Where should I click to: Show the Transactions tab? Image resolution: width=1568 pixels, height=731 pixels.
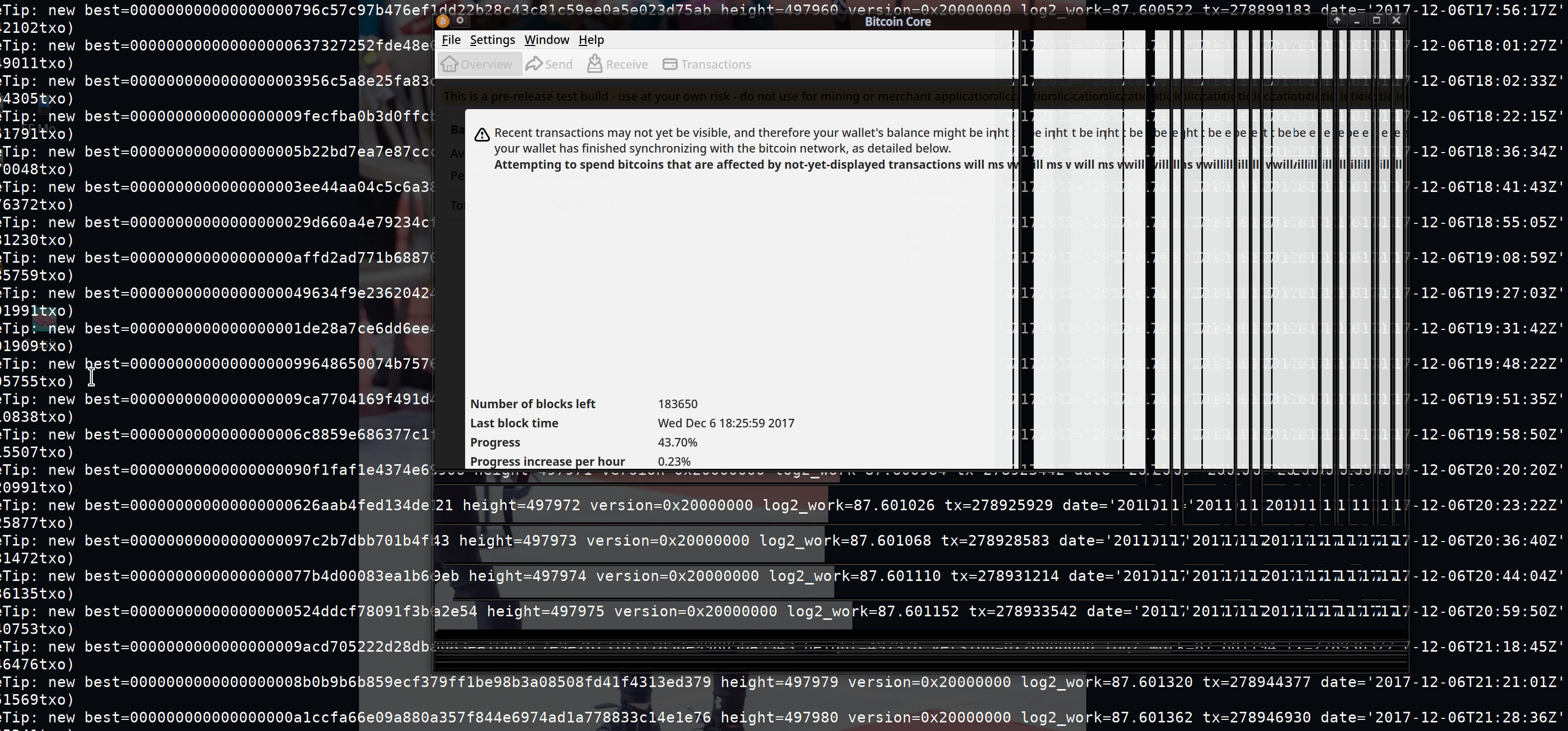click(x=706, y=64)
